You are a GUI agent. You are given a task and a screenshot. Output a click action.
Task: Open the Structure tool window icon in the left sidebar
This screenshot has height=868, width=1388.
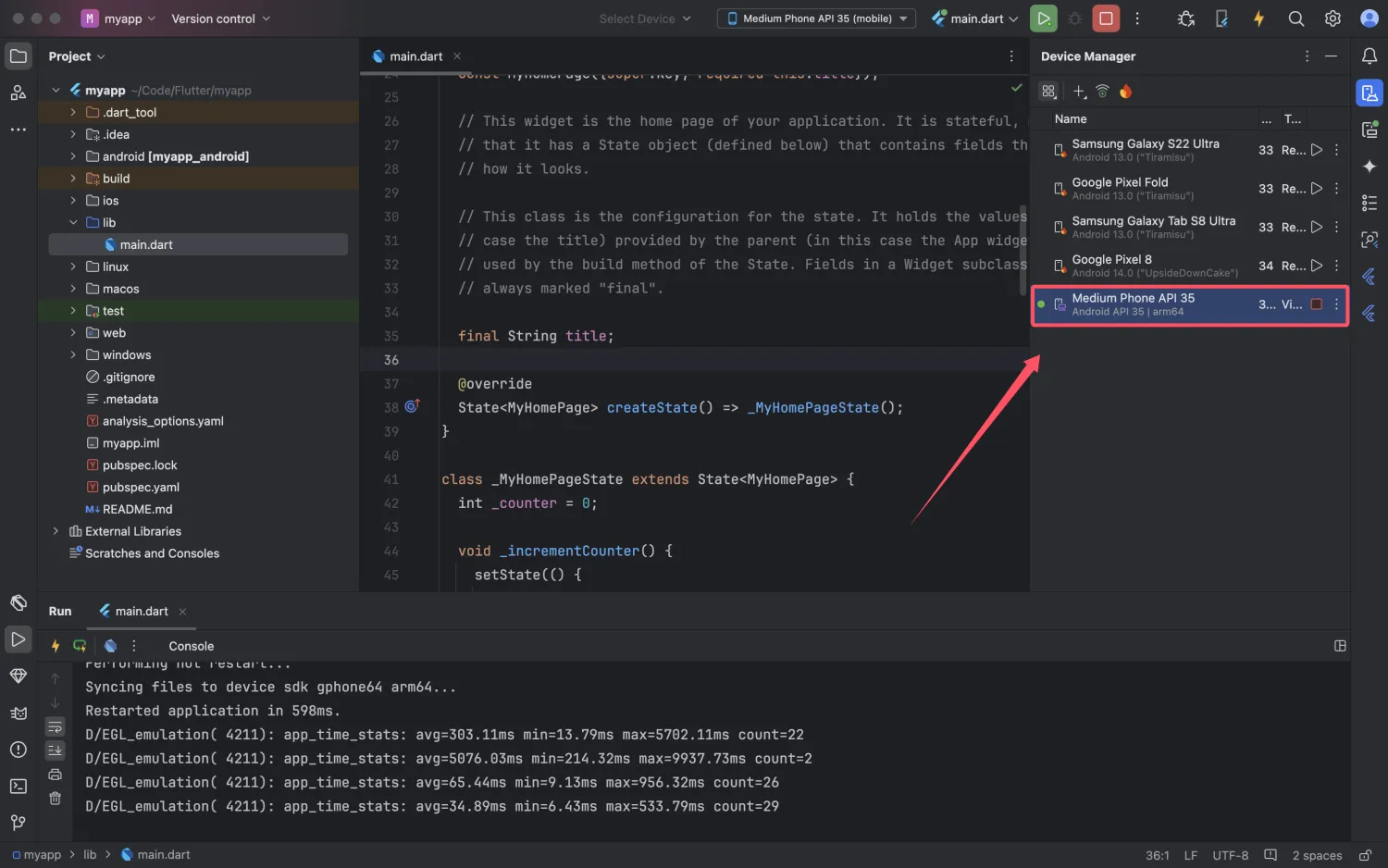tap(18, 93)
